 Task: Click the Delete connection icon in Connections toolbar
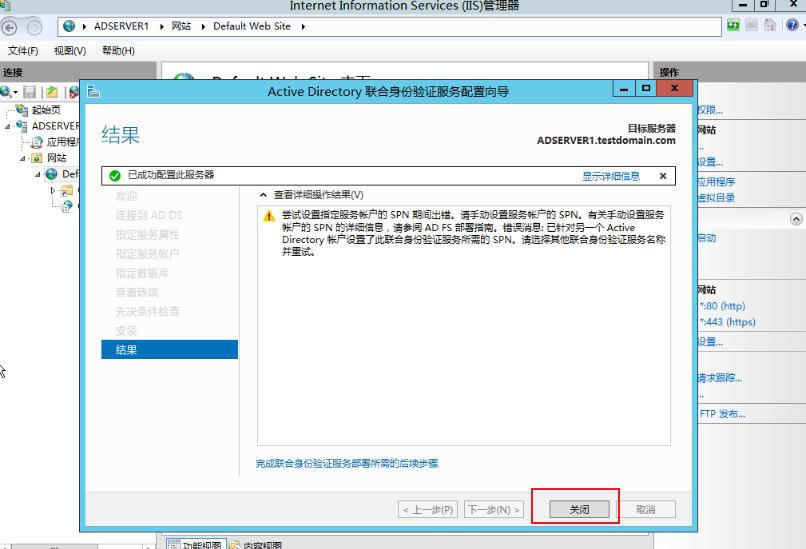coord(75,92)
